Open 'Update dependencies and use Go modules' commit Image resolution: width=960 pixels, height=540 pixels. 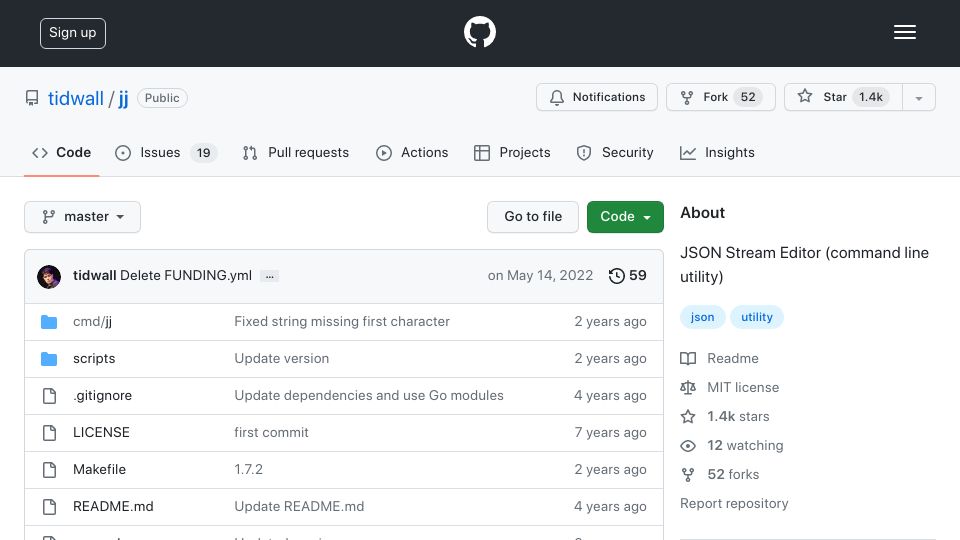[x=369, y=396]
